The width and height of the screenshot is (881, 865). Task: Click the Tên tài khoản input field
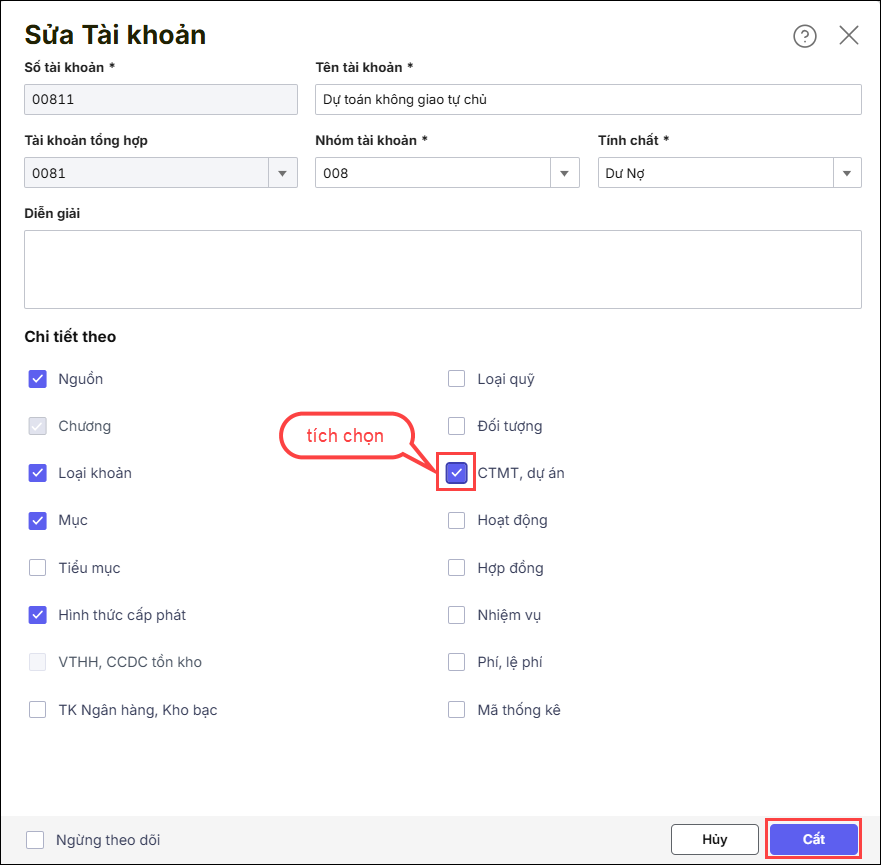tap(588, 100)
